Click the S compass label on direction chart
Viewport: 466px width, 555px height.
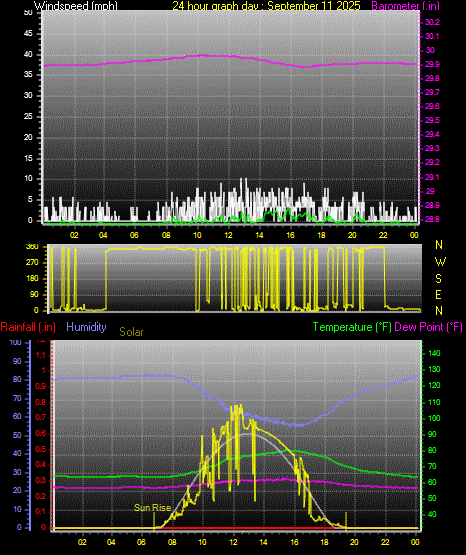coord(438,279)
